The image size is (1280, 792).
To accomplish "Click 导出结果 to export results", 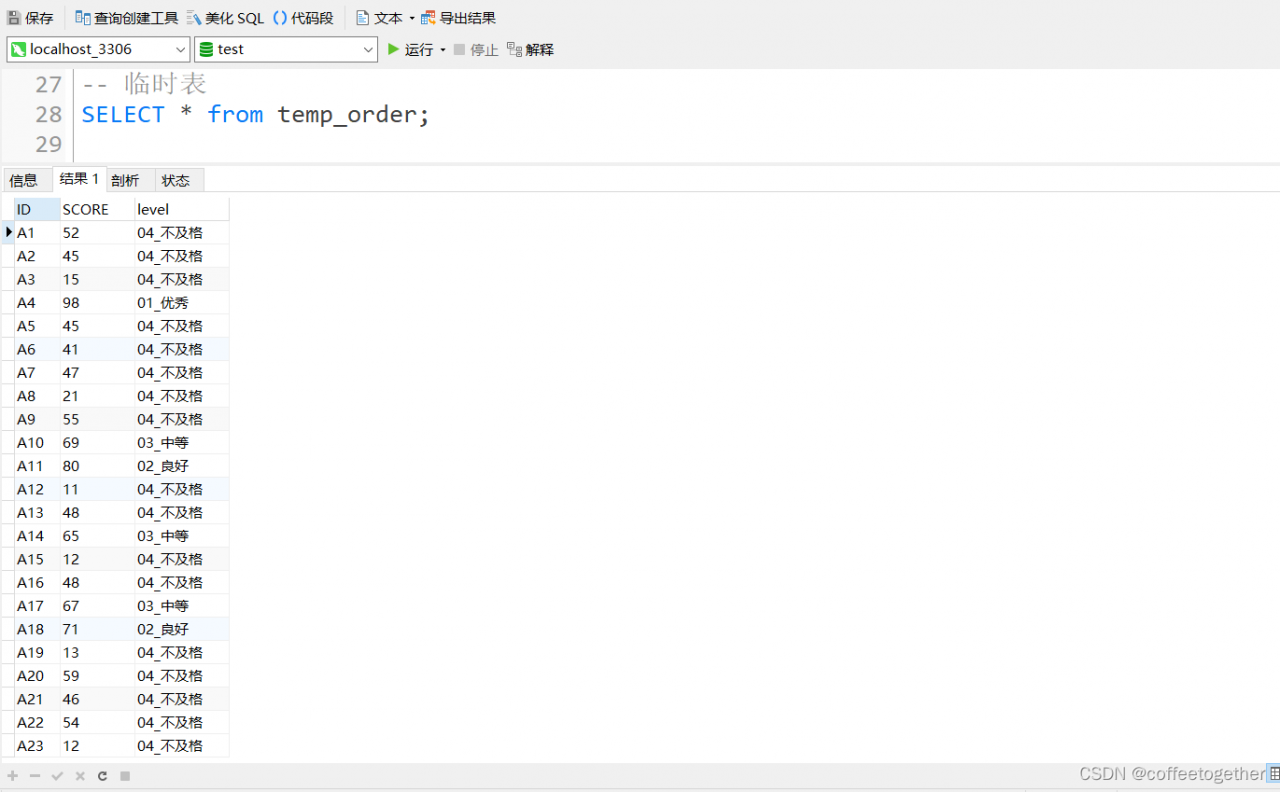I will (458, 18).
